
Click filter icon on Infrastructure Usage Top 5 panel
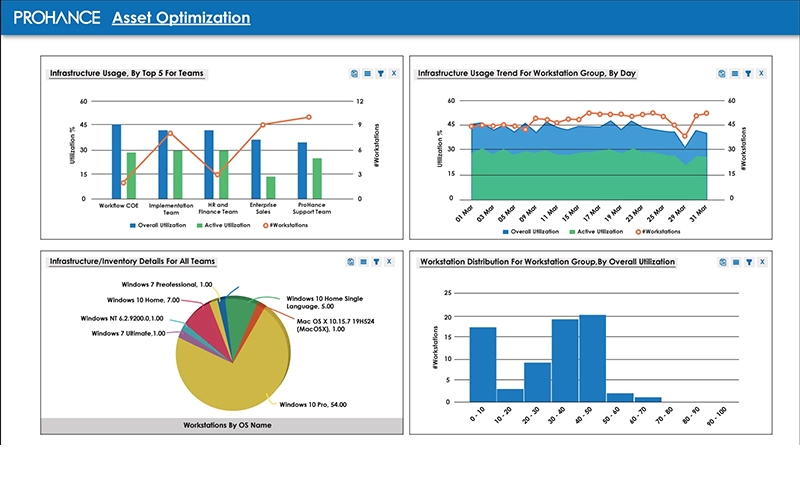coord(381,73)
